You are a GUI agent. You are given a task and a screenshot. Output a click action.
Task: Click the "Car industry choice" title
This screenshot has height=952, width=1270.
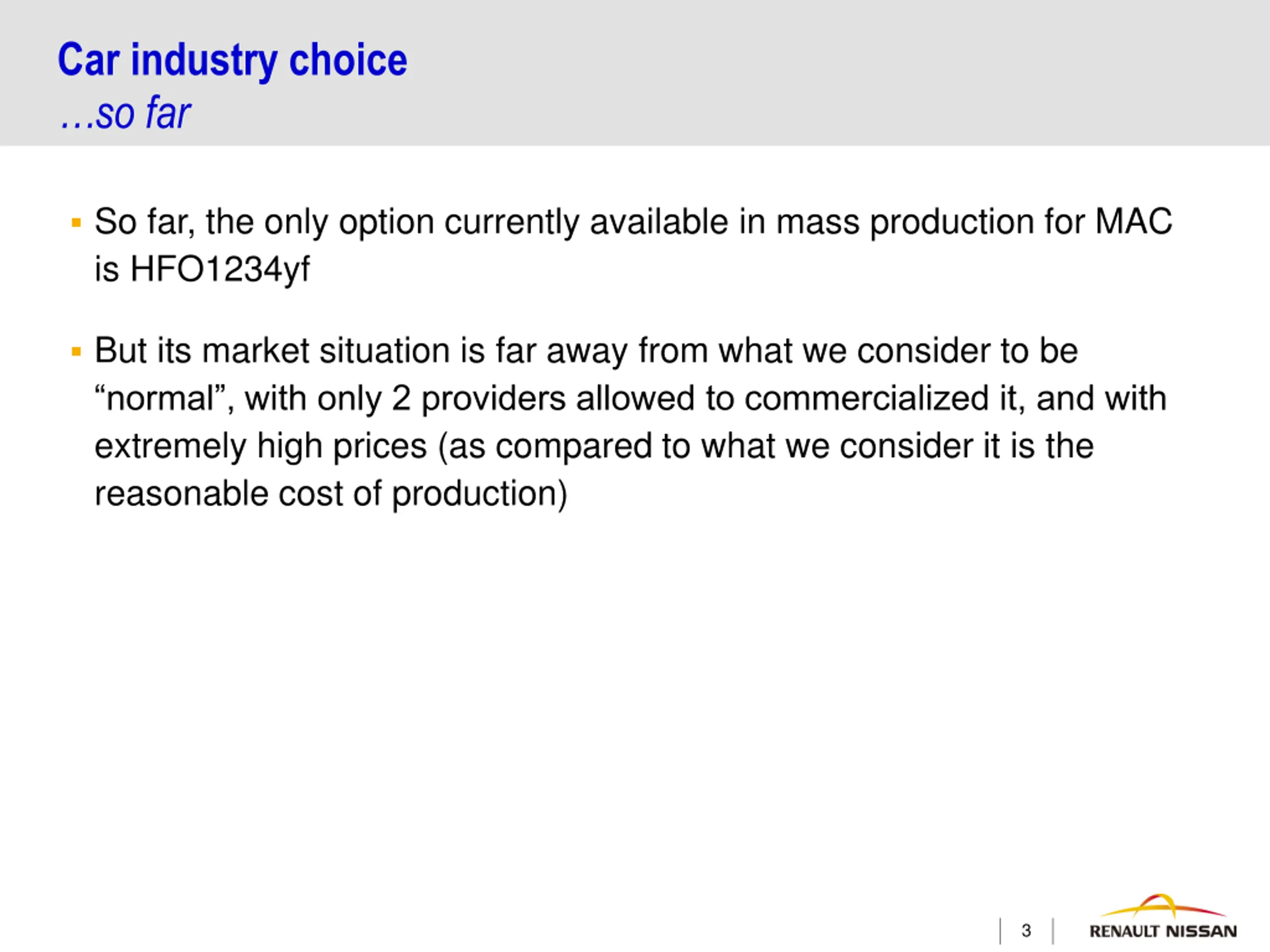233,59
